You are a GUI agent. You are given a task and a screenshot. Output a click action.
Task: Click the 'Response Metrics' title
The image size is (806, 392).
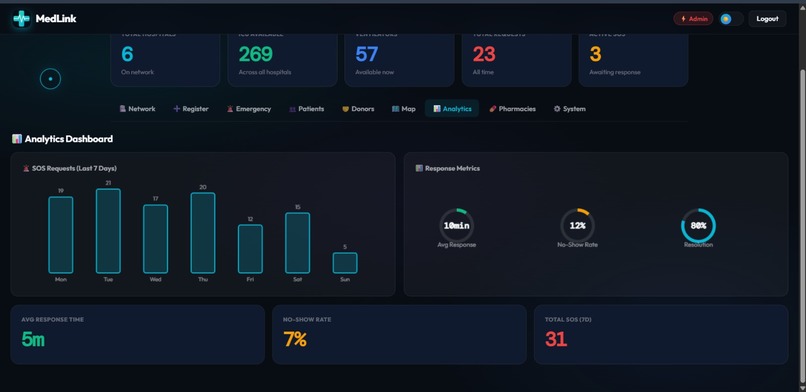coord(452,168)
